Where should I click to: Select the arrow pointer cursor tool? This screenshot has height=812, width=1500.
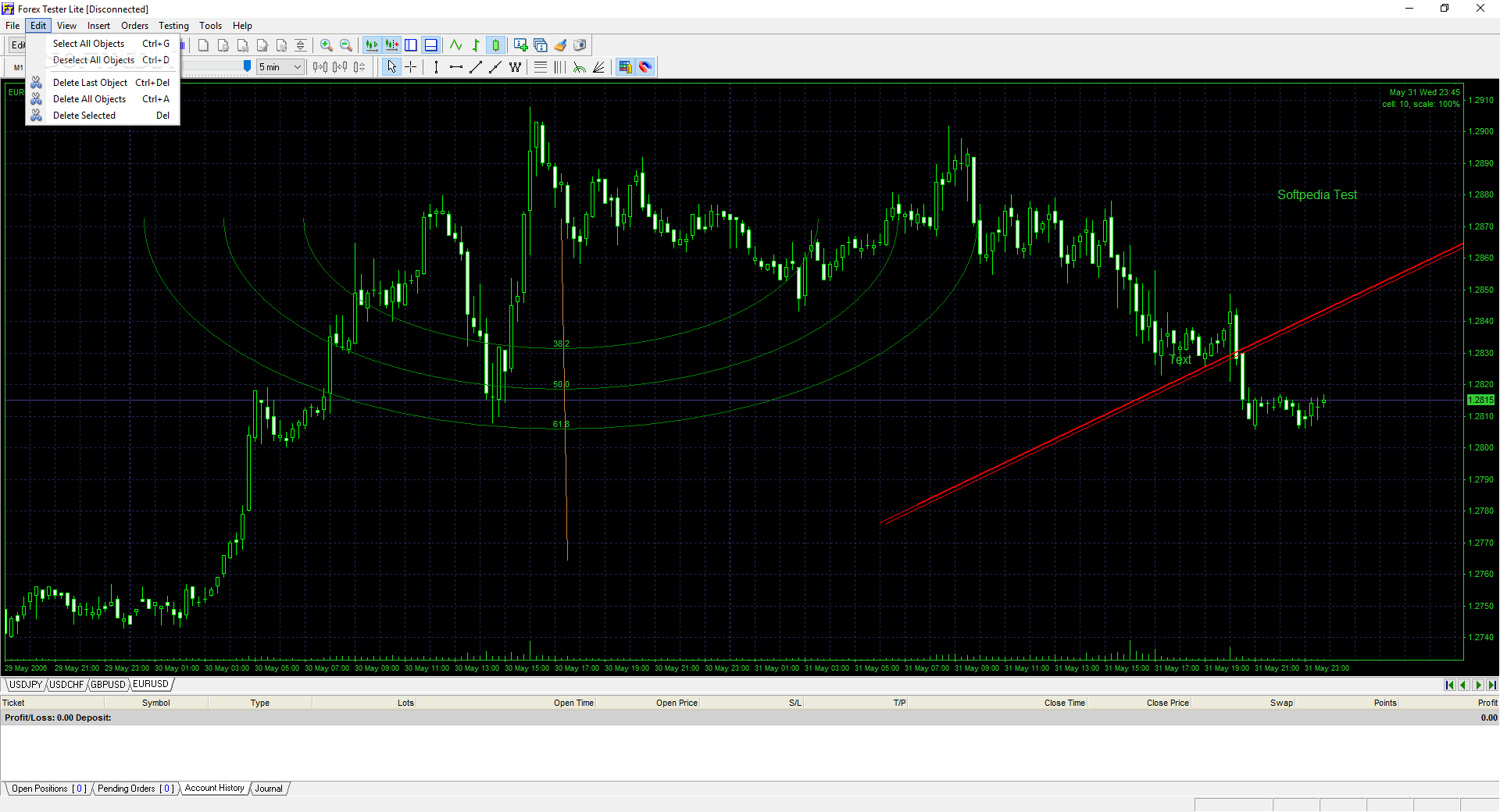click(x=391, y=67)
